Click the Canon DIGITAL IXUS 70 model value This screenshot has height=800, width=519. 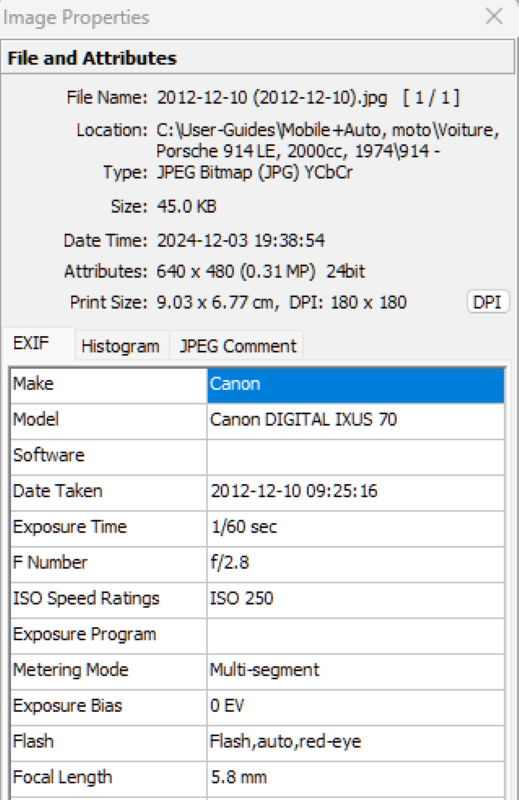(356, 421)
